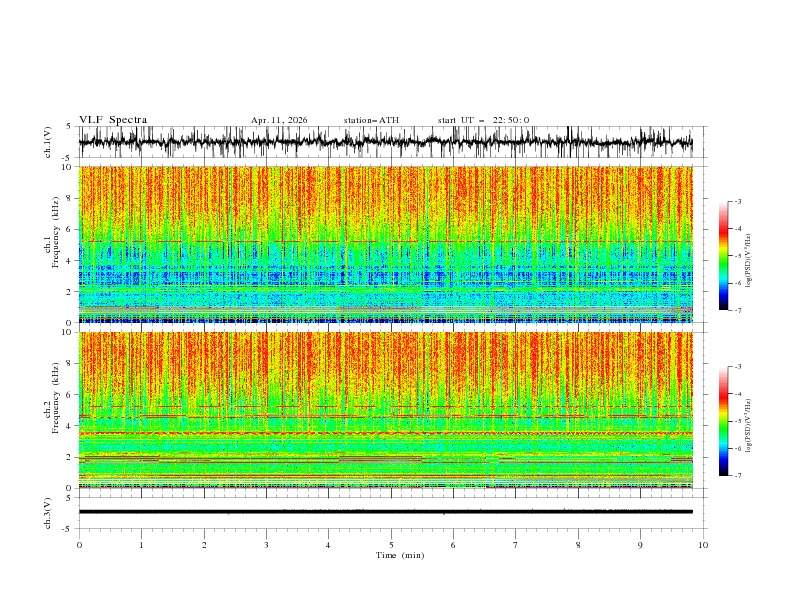The height and width of the screenshot is (612, 792).
Task: Click the time axis tick label "0"
Action: coord(79,545)
